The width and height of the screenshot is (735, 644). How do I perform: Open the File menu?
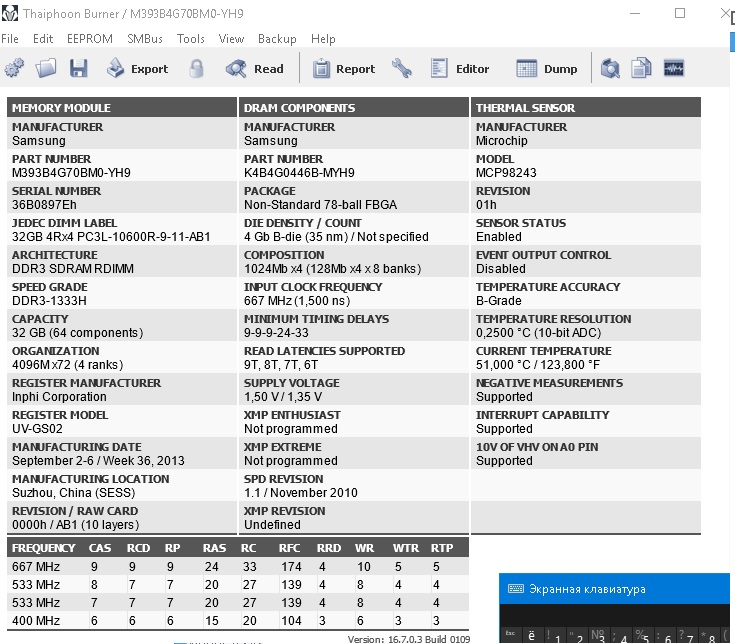[x=10, y=38]
